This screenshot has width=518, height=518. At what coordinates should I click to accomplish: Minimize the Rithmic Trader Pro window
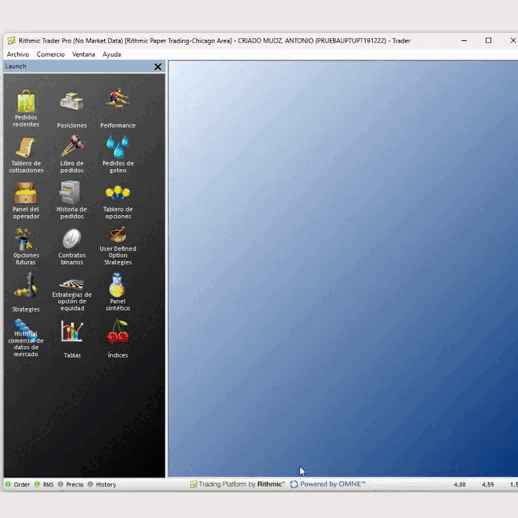pyautogui.click(x=464, y=40)
